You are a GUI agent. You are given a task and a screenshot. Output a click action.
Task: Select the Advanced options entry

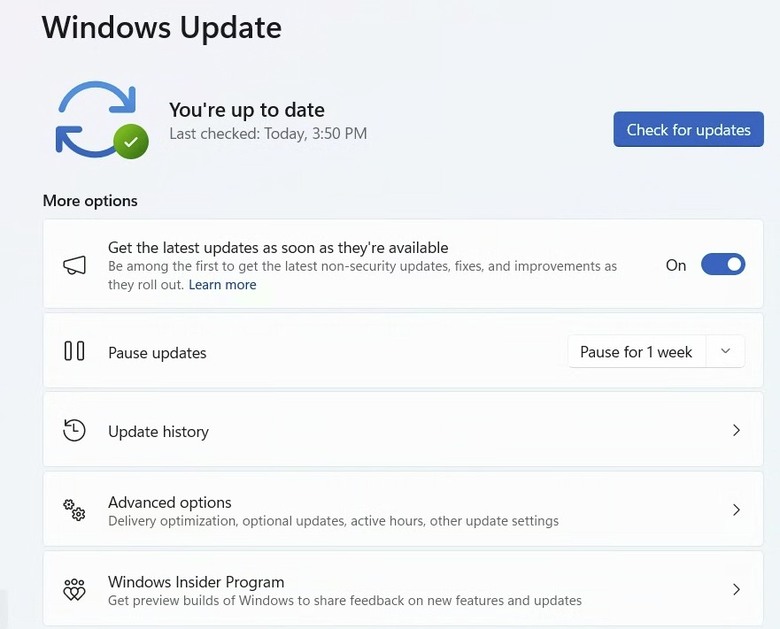[x=403, y=510]
